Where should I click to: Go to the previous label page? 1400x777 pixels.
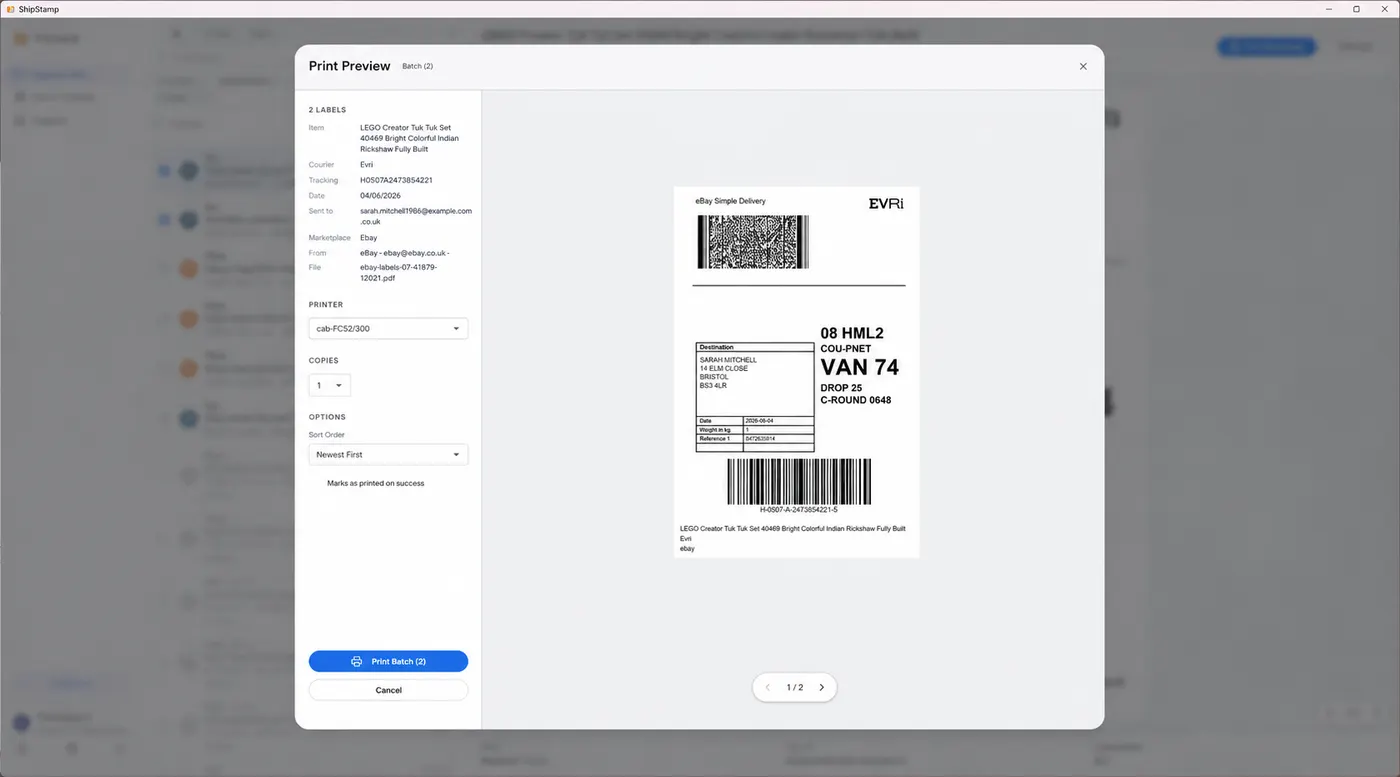point(767,687)
